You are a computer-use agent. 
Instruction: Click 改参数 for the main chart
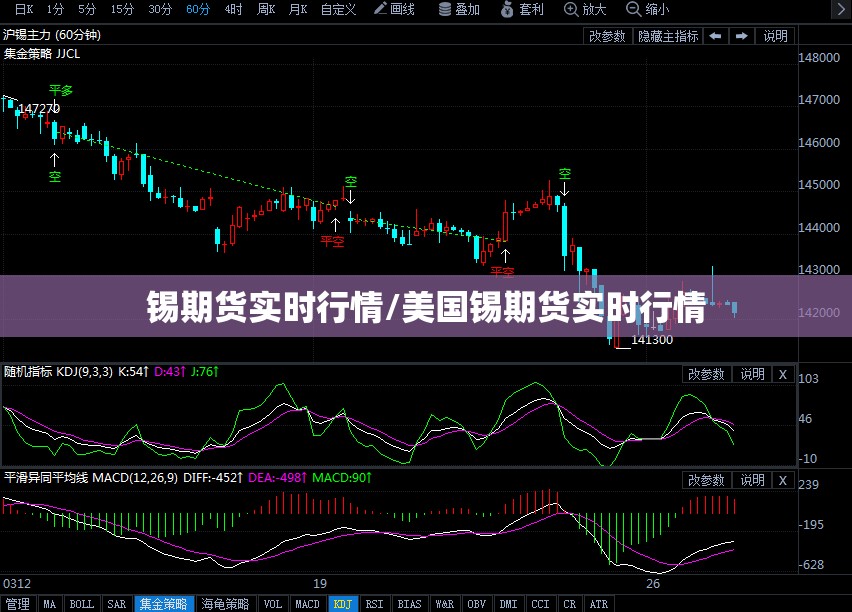tap(607, 36)
